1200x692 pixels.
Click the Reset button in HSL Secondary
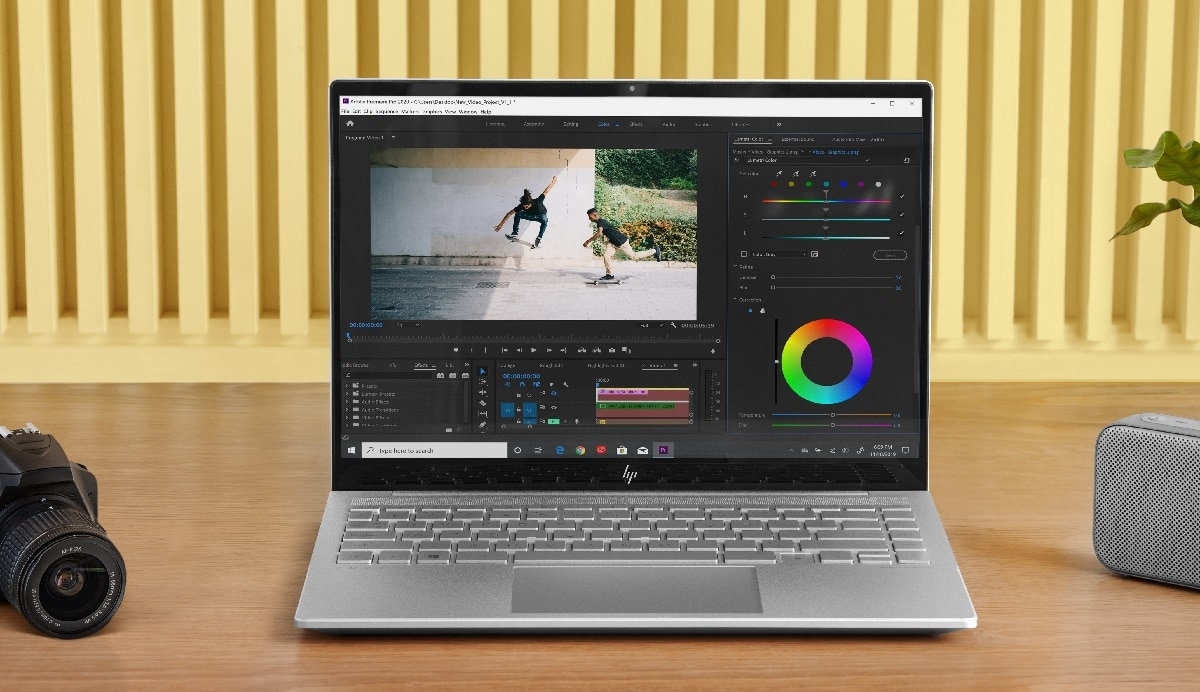889,255
